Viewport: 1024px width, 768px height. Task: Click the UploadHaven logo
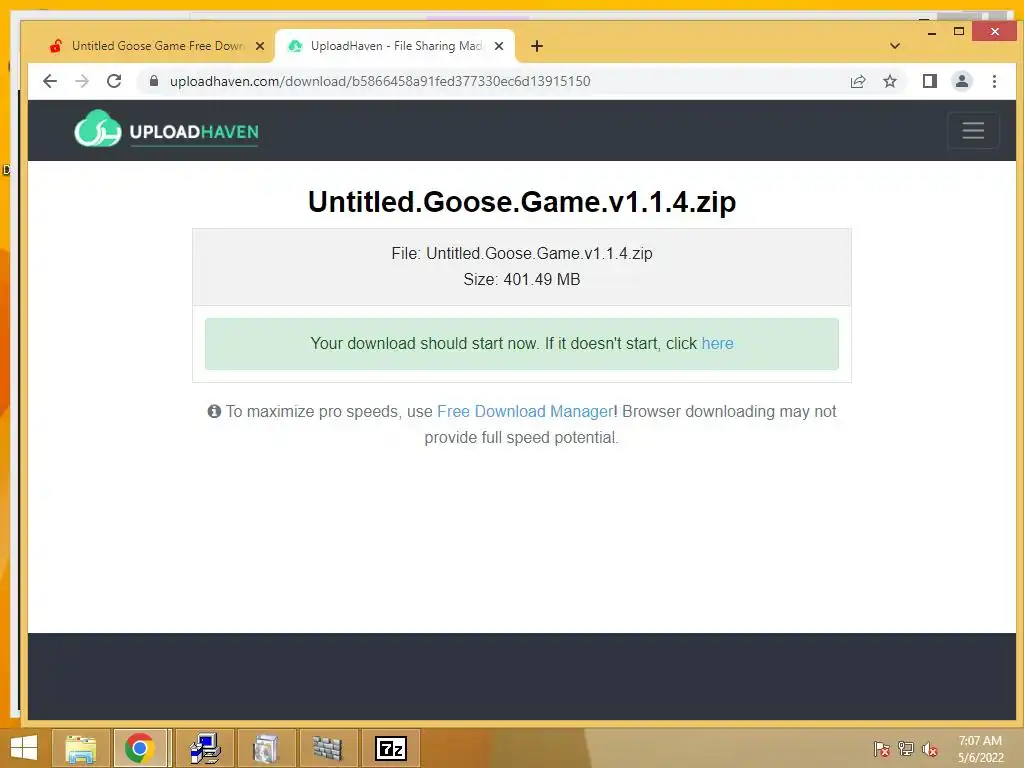point(167,129)
